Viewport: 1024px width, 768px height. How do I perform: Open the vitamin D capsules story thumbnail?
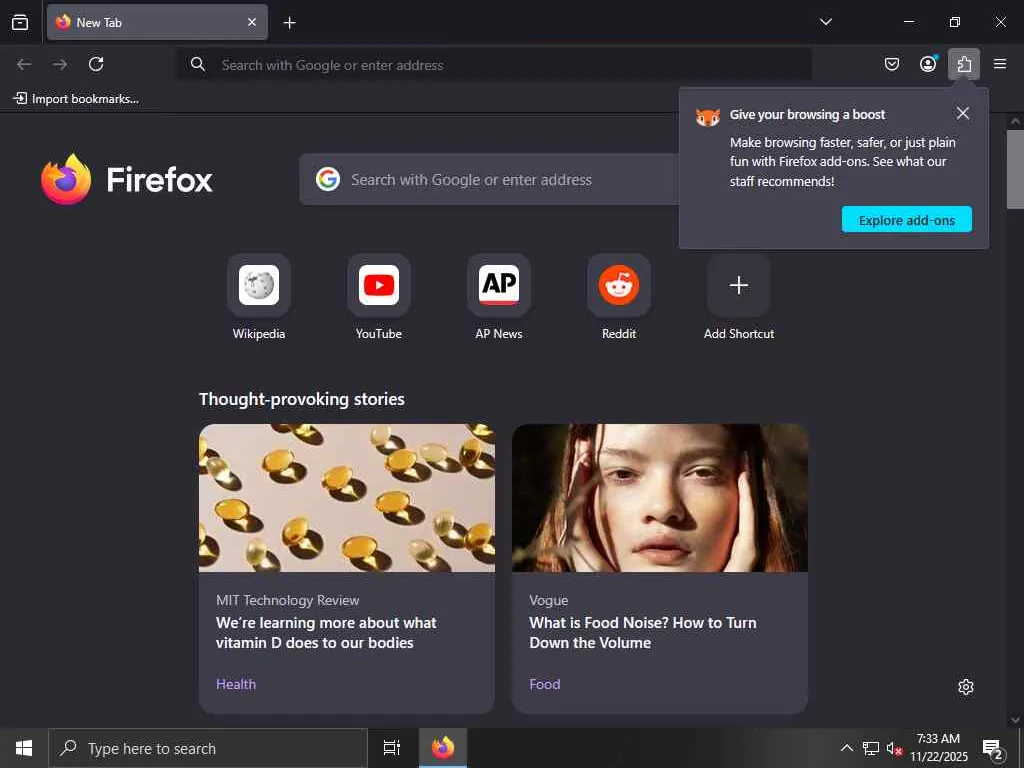(x=347, y=498)
